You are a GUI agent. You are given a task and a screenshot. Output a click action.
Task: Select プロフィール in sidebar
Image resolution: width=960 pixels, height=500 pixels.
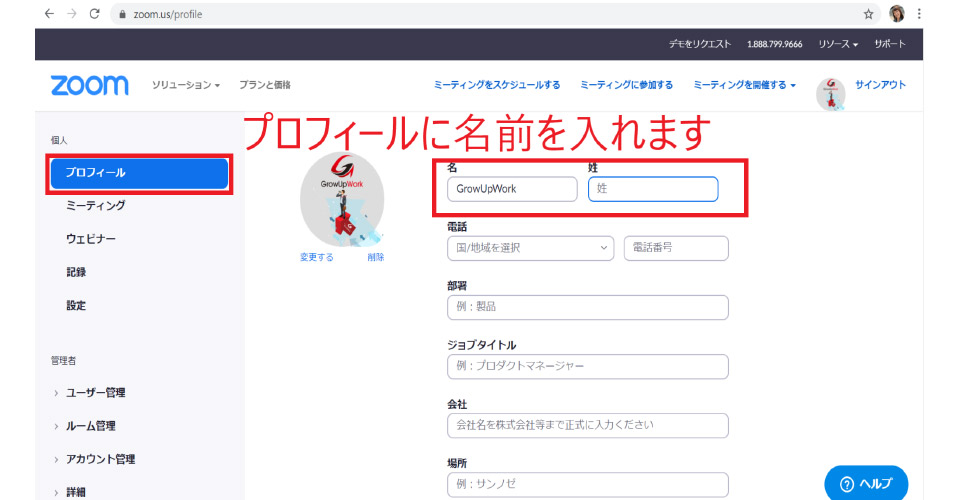140,173
